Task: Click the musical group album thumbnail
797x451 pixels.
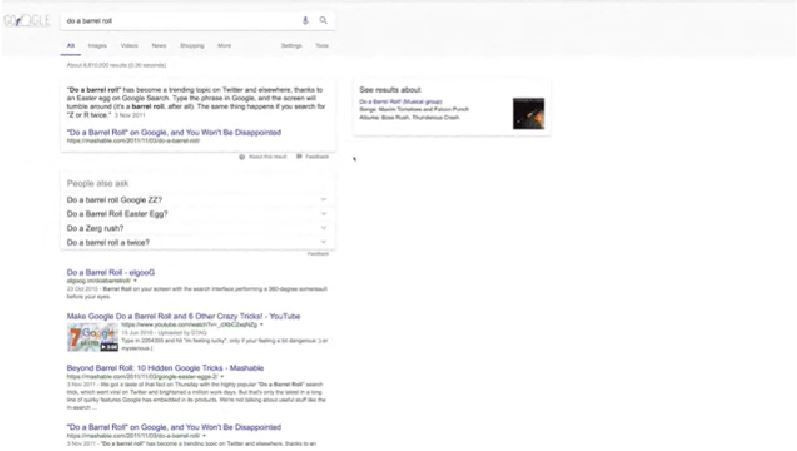Action: (x=528, y=113)
